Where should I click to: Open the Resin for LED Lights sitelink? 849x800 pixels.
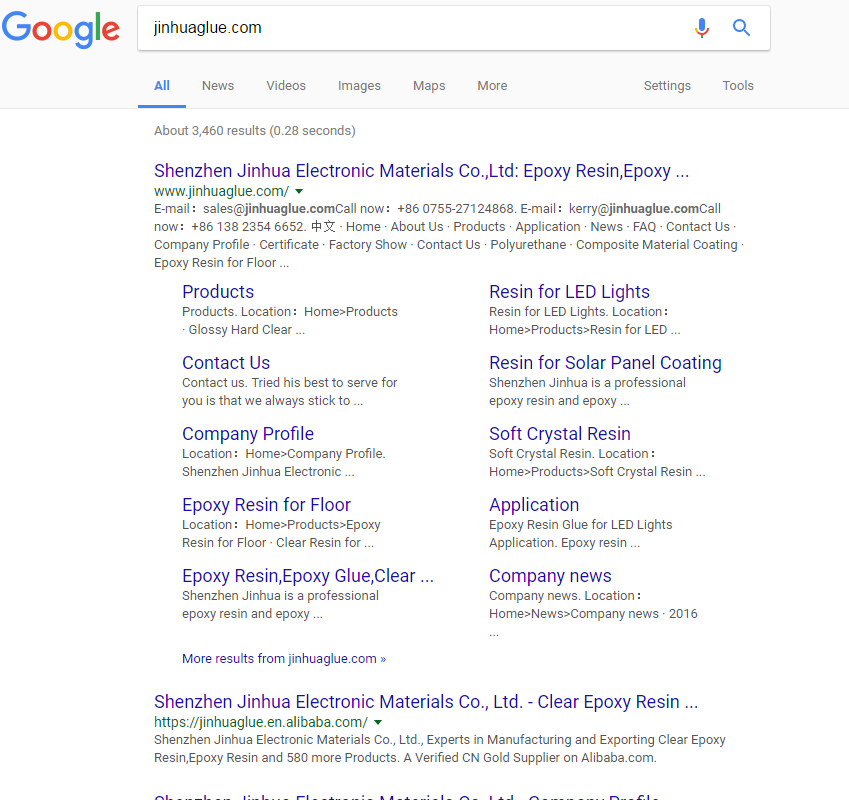pos(569,292)
